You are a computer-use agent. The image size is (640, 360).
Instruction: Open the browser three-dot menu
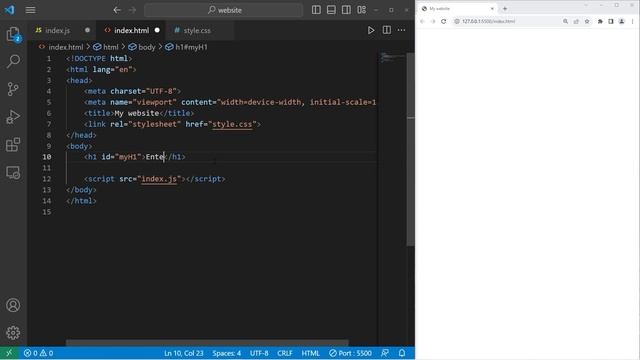632,21
